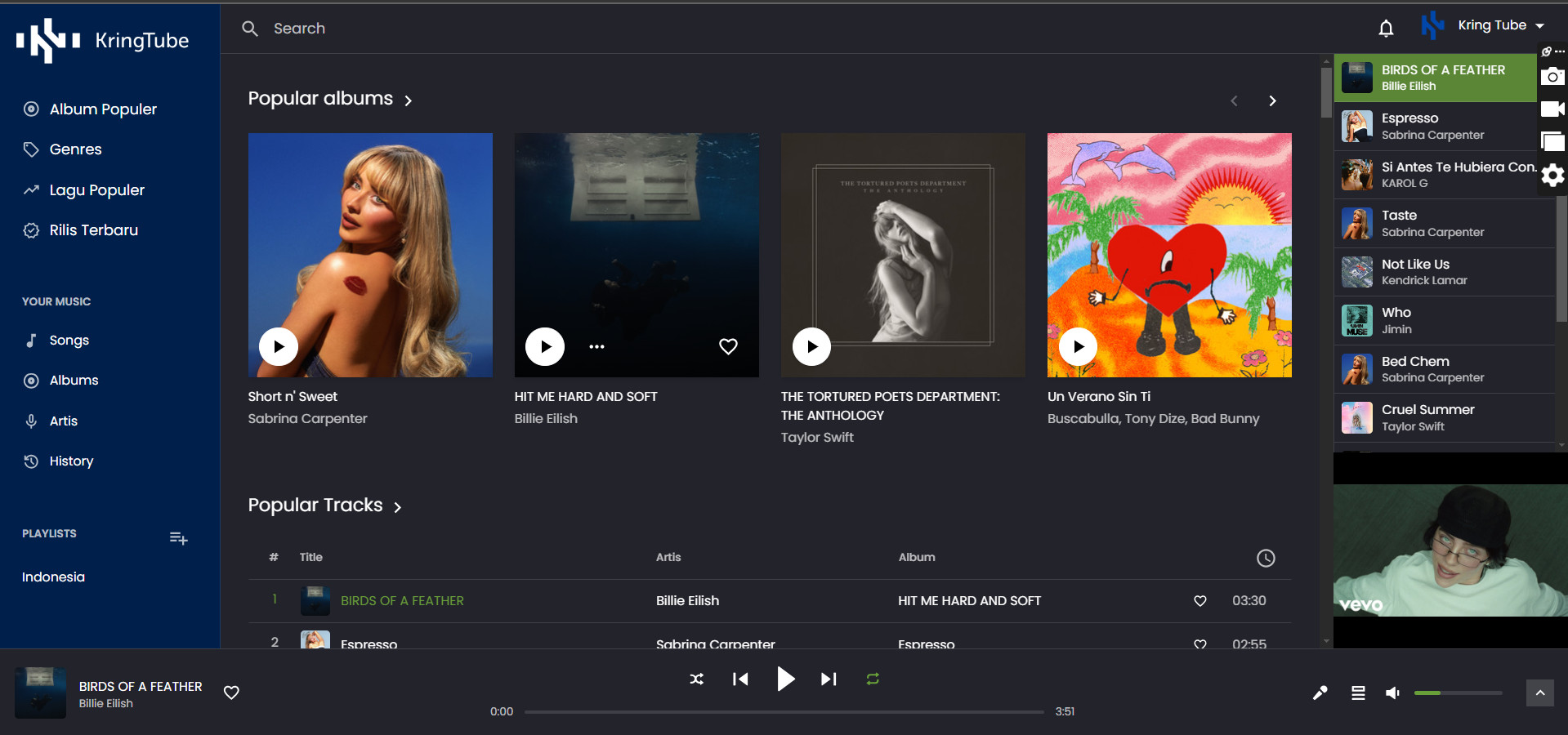
Task: Select Espresso in the queue
Action: coord(1436,127)
